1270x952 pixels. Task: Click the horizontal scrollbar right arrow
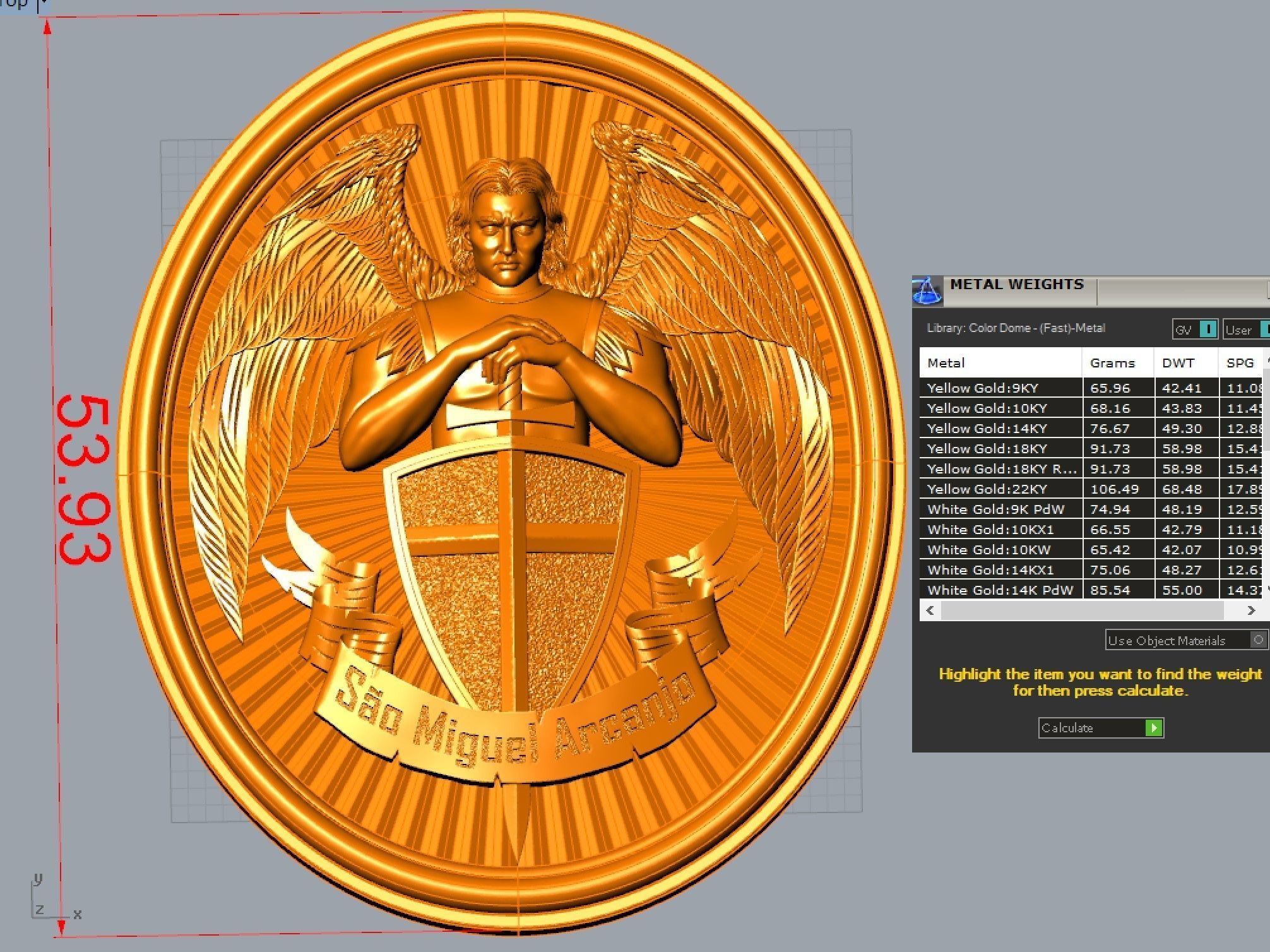point(1251,610)
